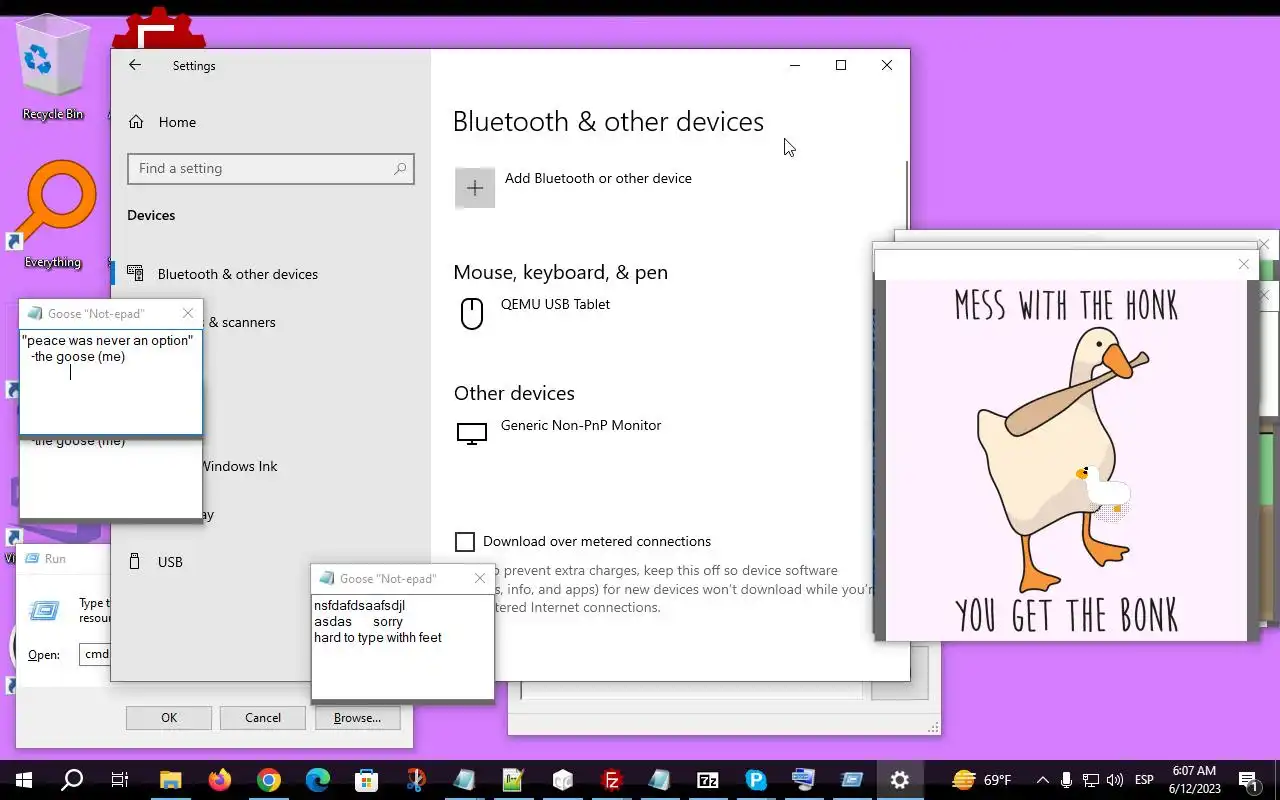The width and height of the screenshot is (1280, 800).
Task: Click the magnifier in Find a setting
Action: tap(400, 169)
